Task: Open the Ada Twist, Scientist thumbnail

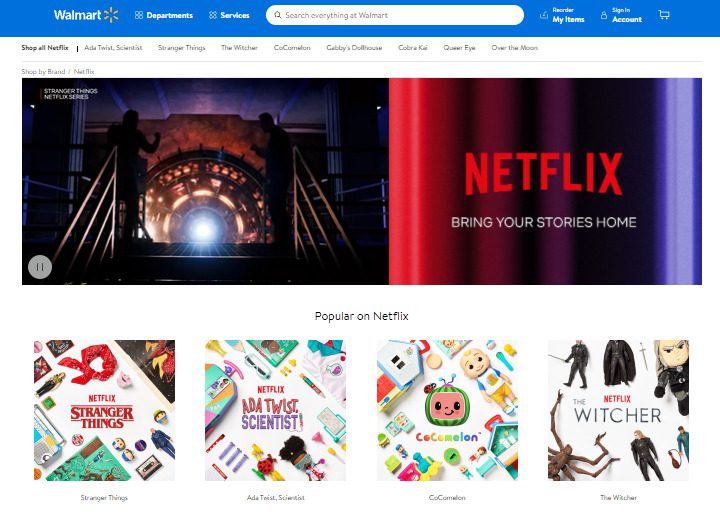Action: 275,410
